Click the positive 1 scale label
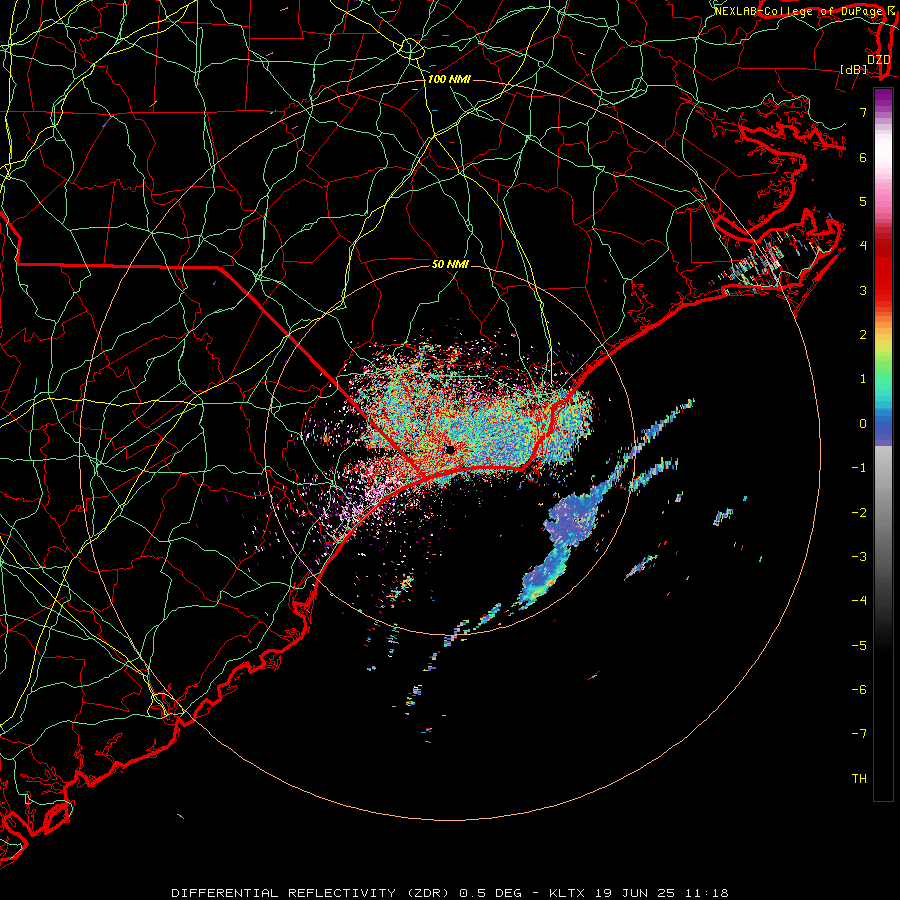 (863, 379)
